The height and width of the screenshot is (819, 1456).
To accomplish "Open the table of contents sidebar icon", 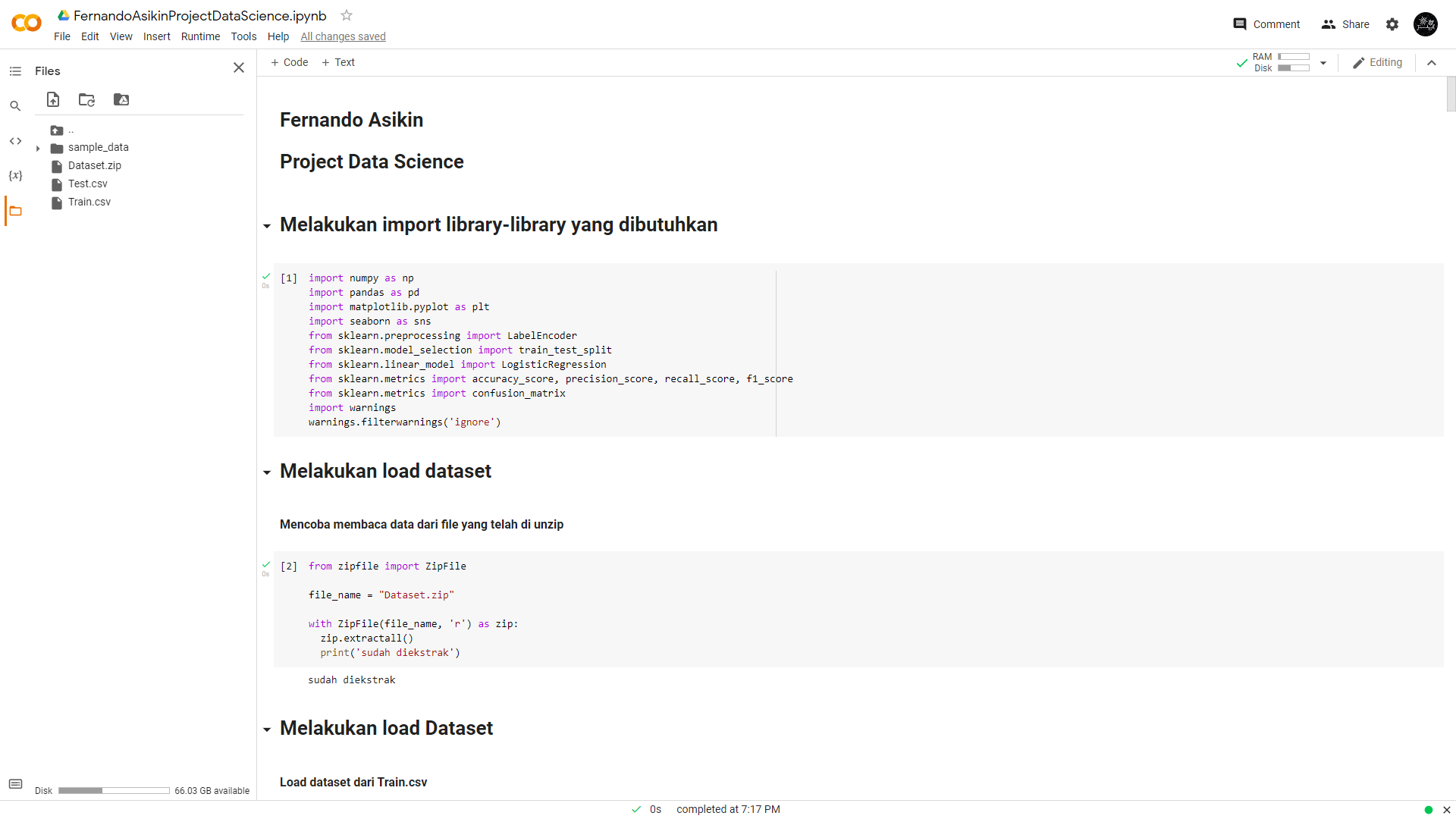I will (x=15, y=71).
